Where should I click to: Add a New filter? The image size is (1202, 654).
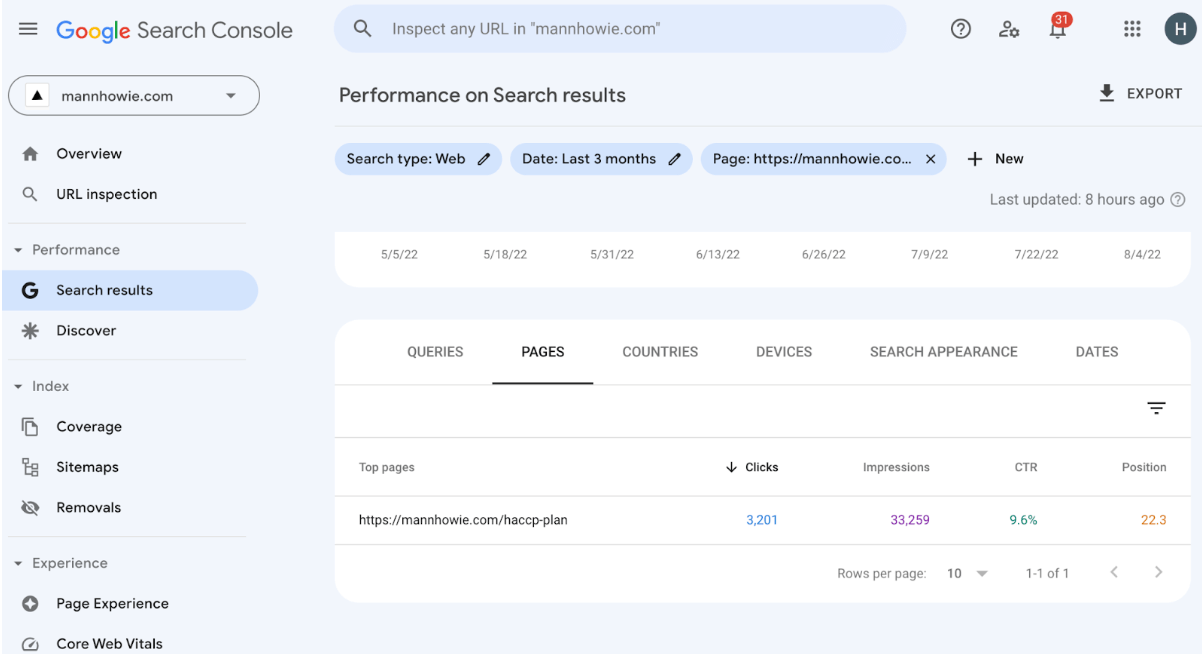[996, 159]
